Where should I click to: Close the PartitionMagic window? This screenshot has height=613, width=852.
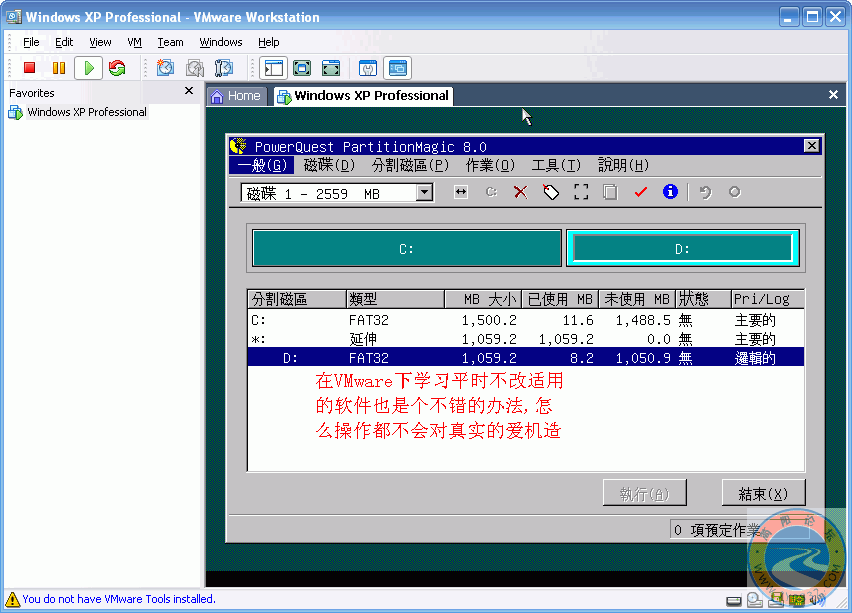click(x=811, y=146)
